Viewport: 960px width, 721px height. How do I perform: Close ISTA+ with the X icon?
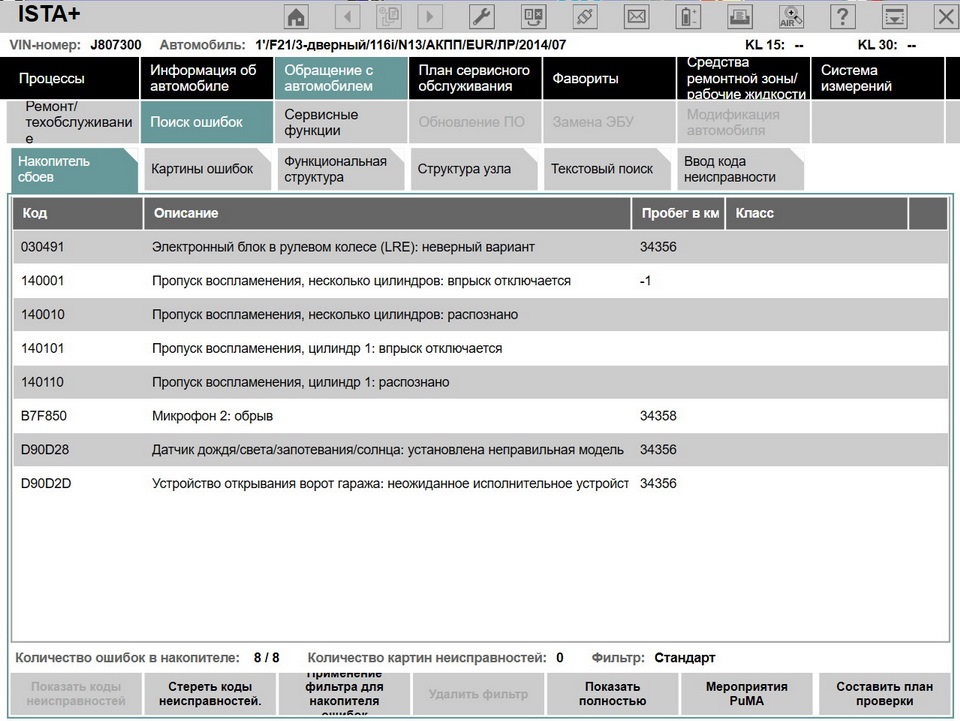[946, 17]
